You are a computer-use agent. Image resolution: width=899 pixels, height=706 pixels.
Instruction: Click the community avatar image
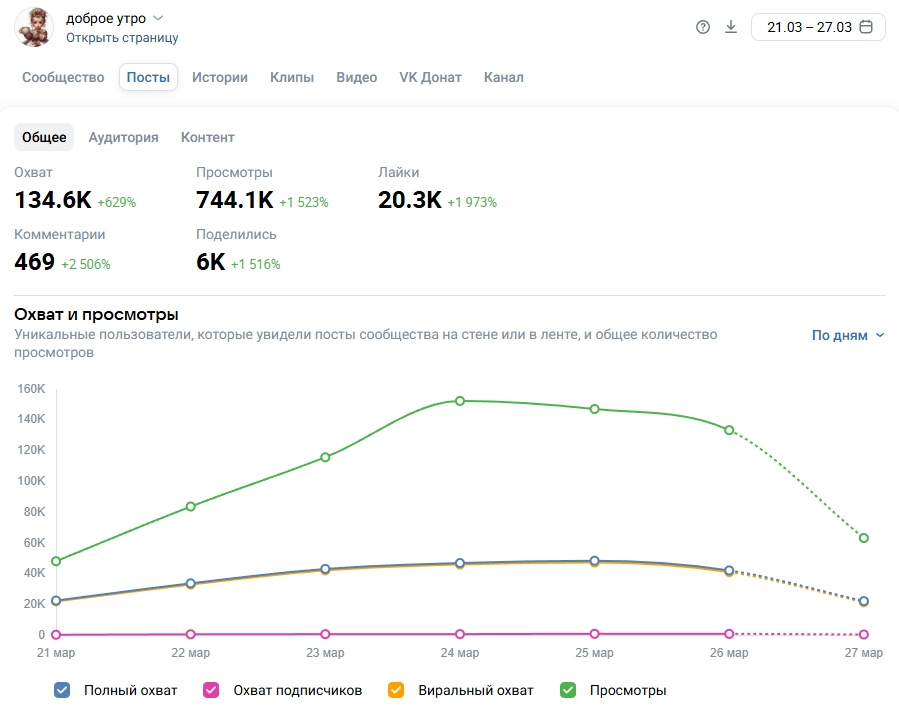click(33, 27)
